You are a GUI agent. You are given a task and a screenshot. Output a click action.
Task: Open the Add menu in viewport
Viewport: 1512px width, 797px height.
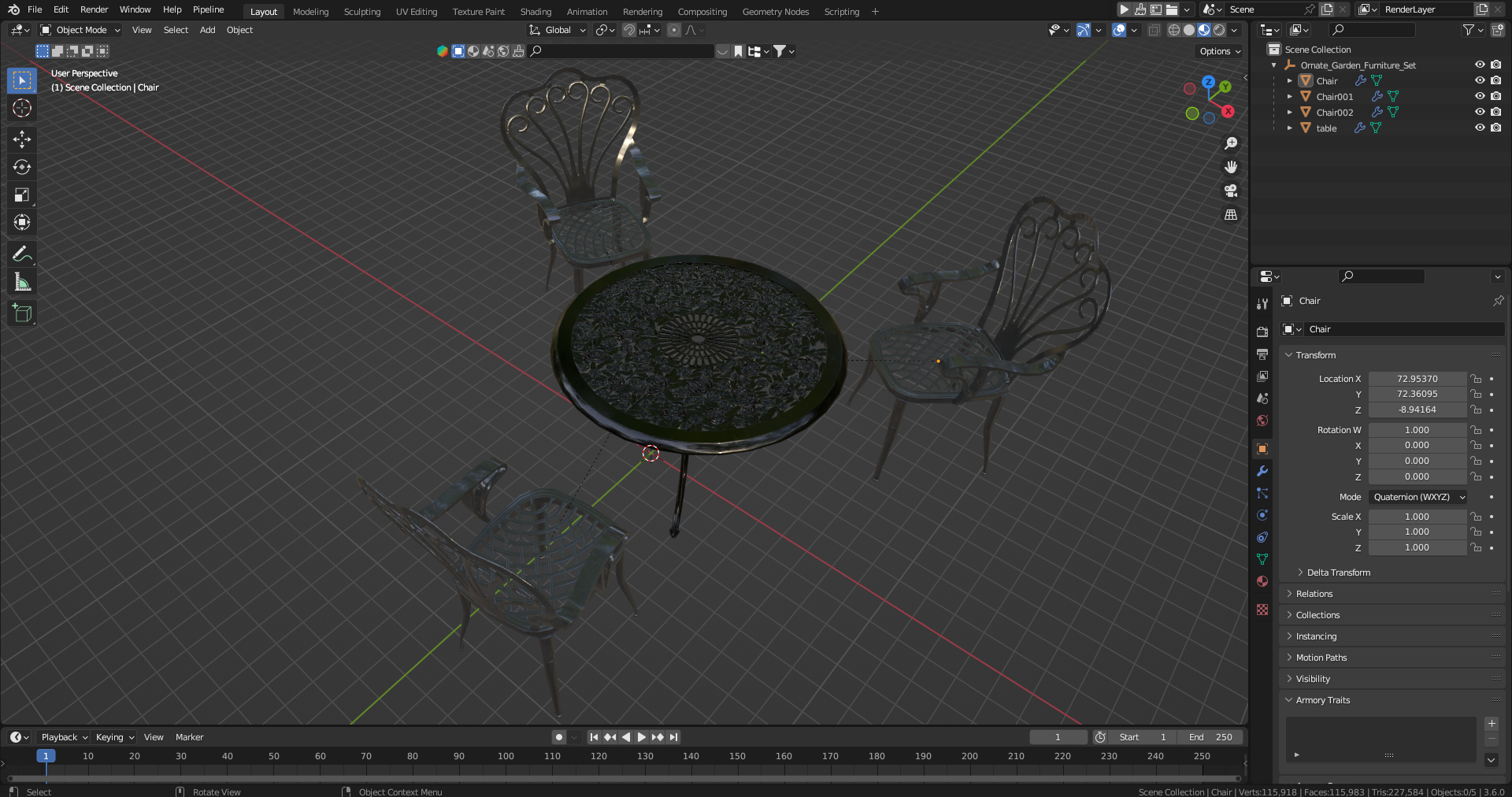point(207,30)
